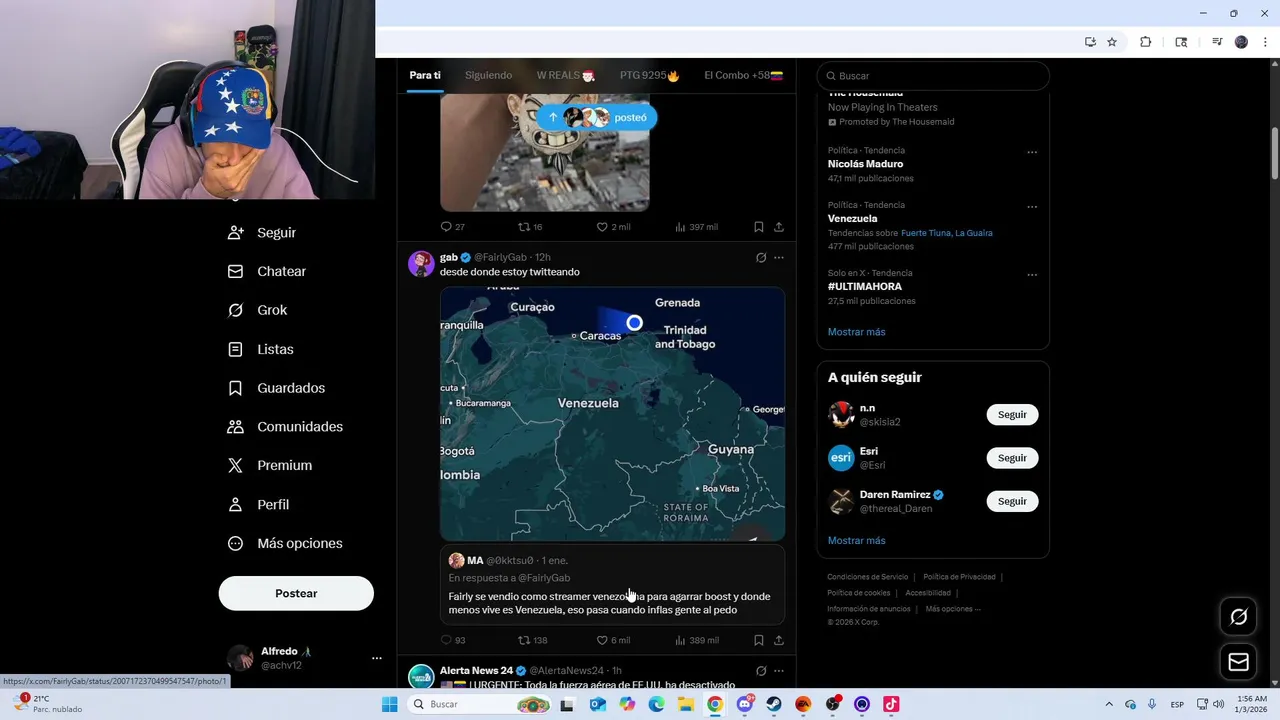Viewport: 1280px width, 720px height.
Task: Expand Más opciones in the footer
Action: [x=952, y=609]
